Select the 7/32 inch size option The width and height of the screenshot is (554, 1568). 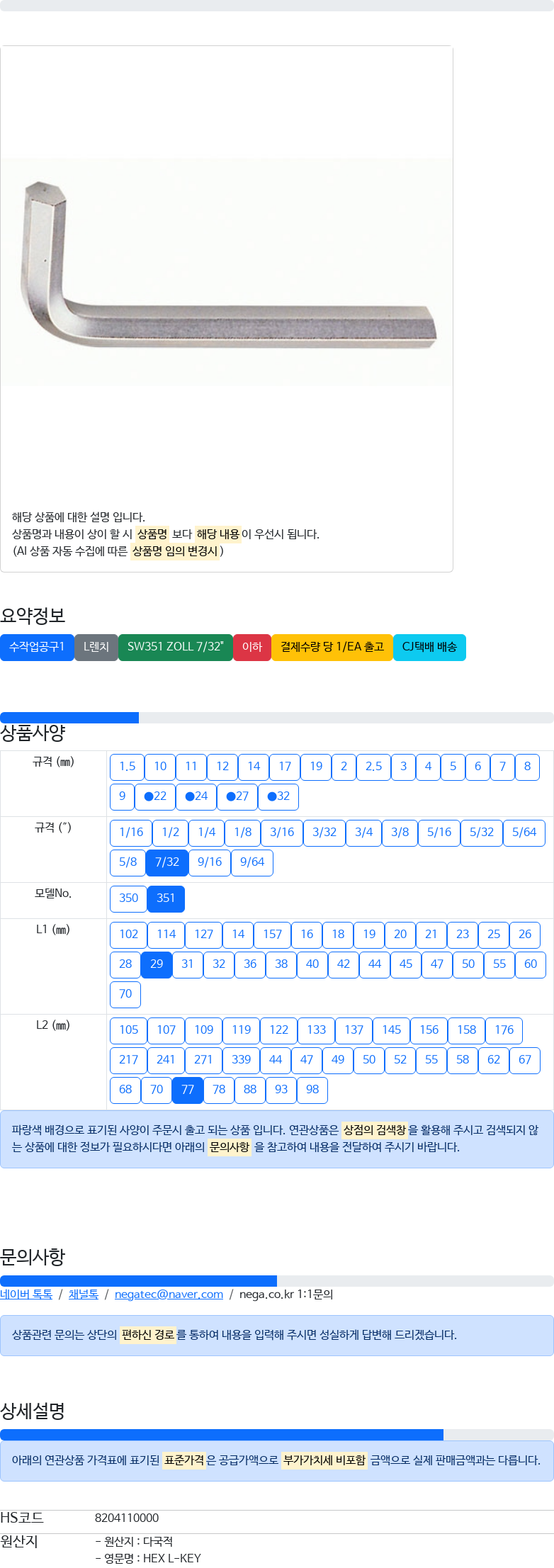[167, 862]
